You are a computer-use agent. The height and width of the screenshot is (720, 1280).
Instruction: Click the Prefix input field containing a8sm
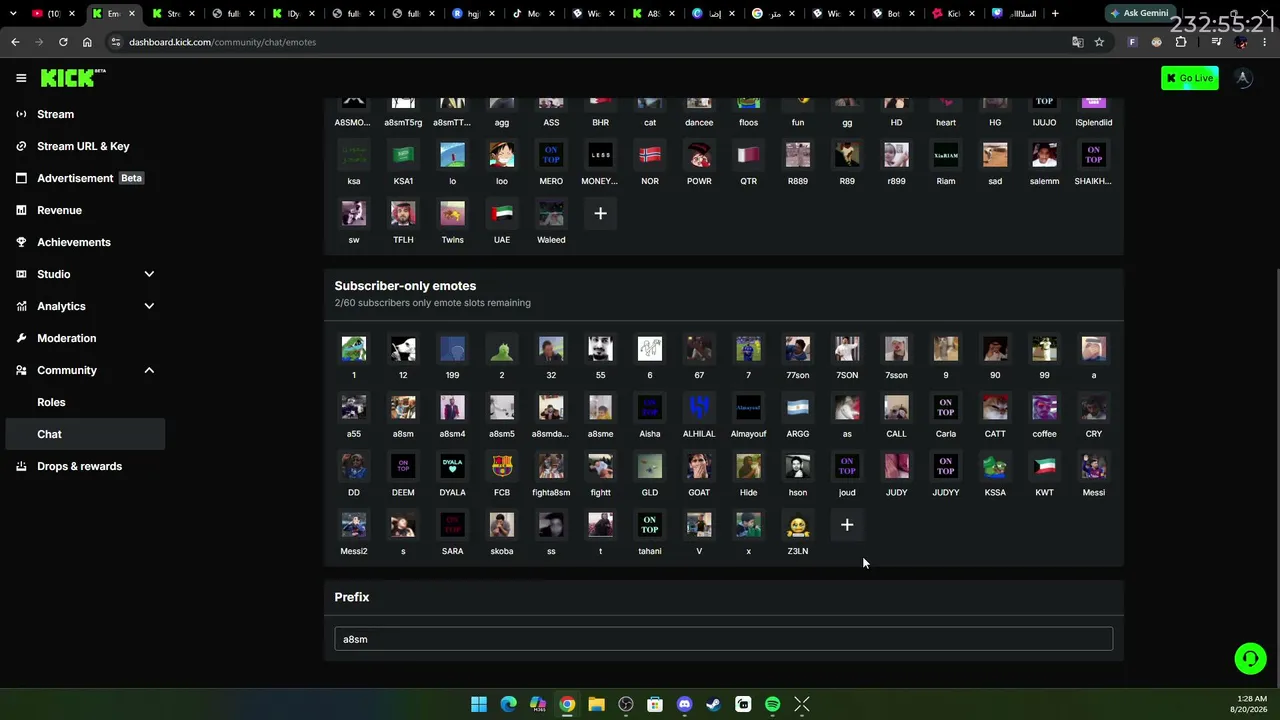pyautogui.click(x=723, y=639)
